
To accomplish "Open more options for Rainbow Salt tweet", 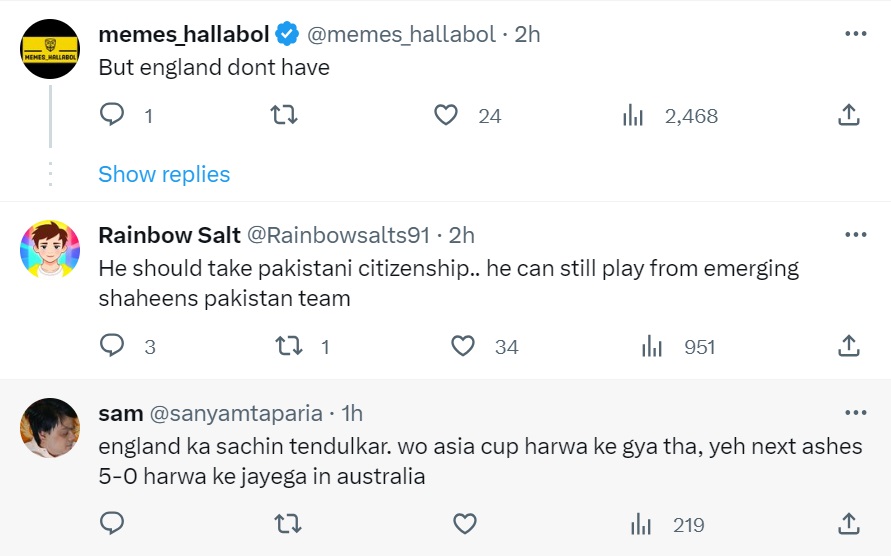I will pos(855,235).
